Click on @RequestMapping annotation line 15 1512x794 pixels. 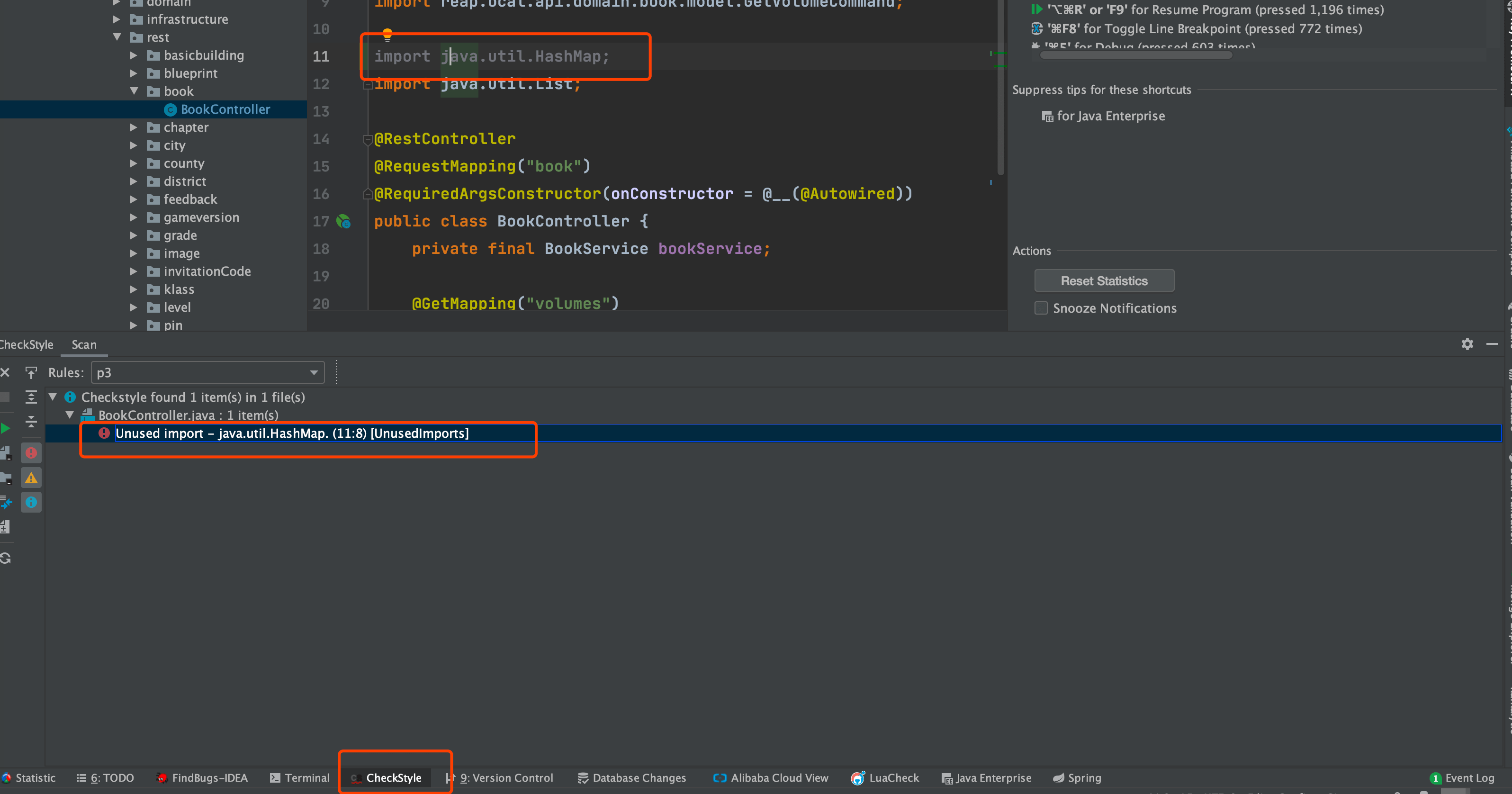coord(445,167)
